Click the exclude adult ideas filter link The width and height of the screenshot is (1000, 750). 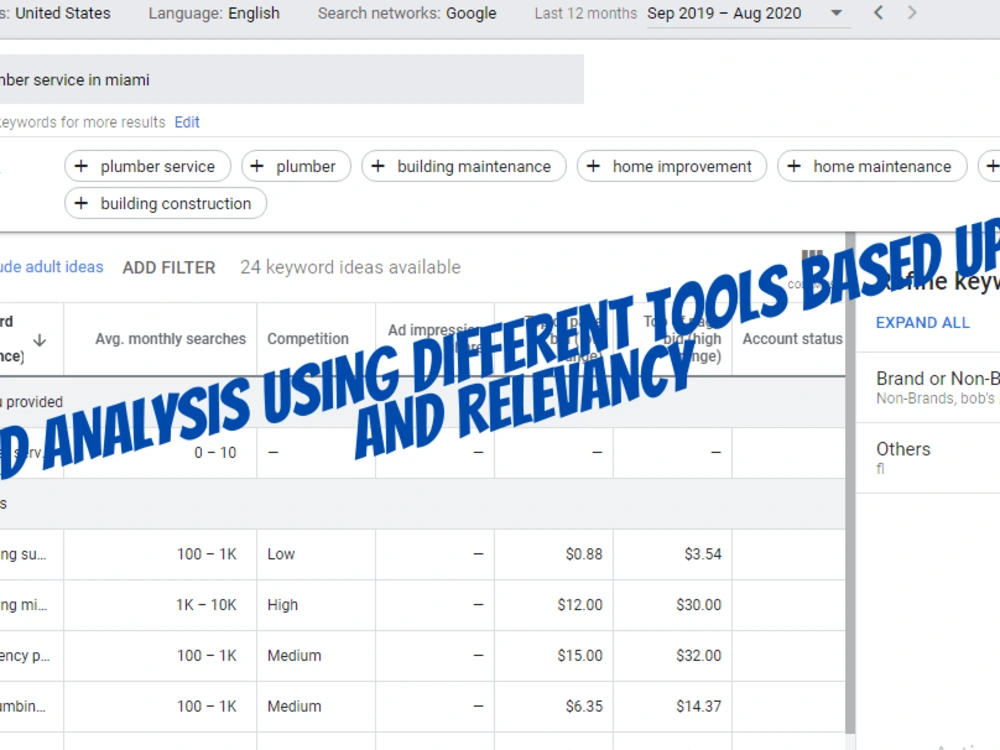[x=51, y=267]
